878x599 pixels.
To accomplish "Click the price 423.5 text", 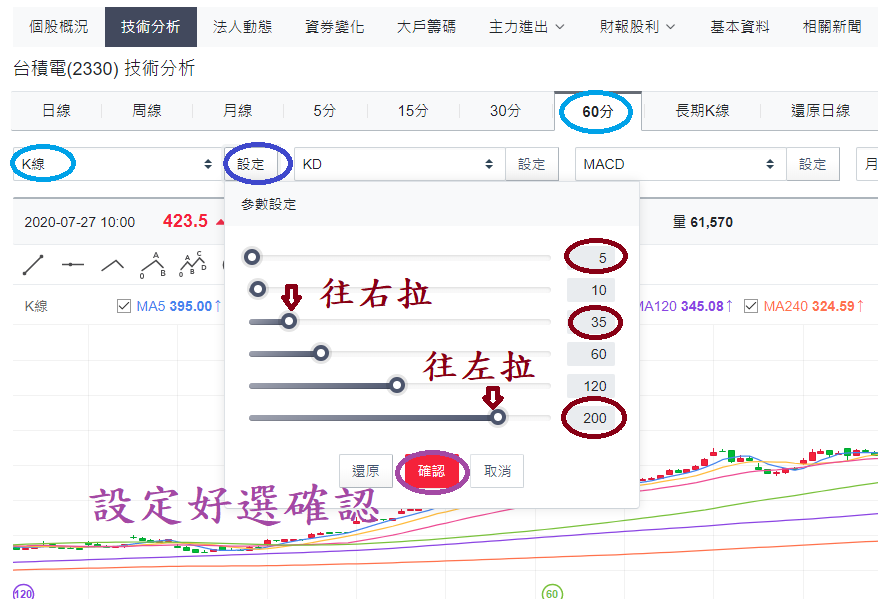I will (185, 221).
